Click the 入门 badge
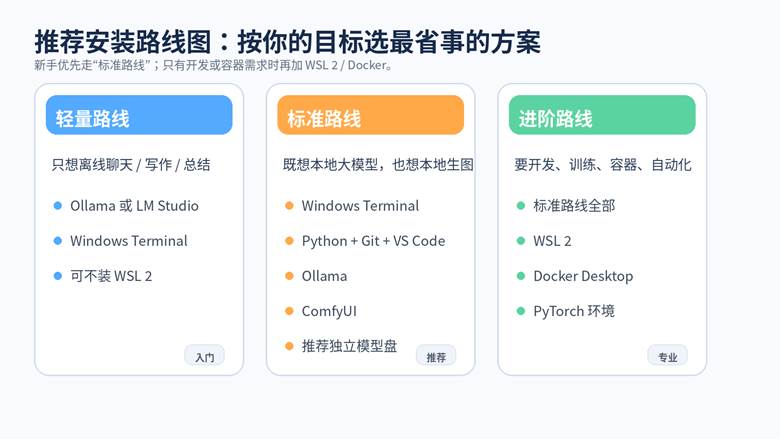780x439 pixels. [204, 356]
